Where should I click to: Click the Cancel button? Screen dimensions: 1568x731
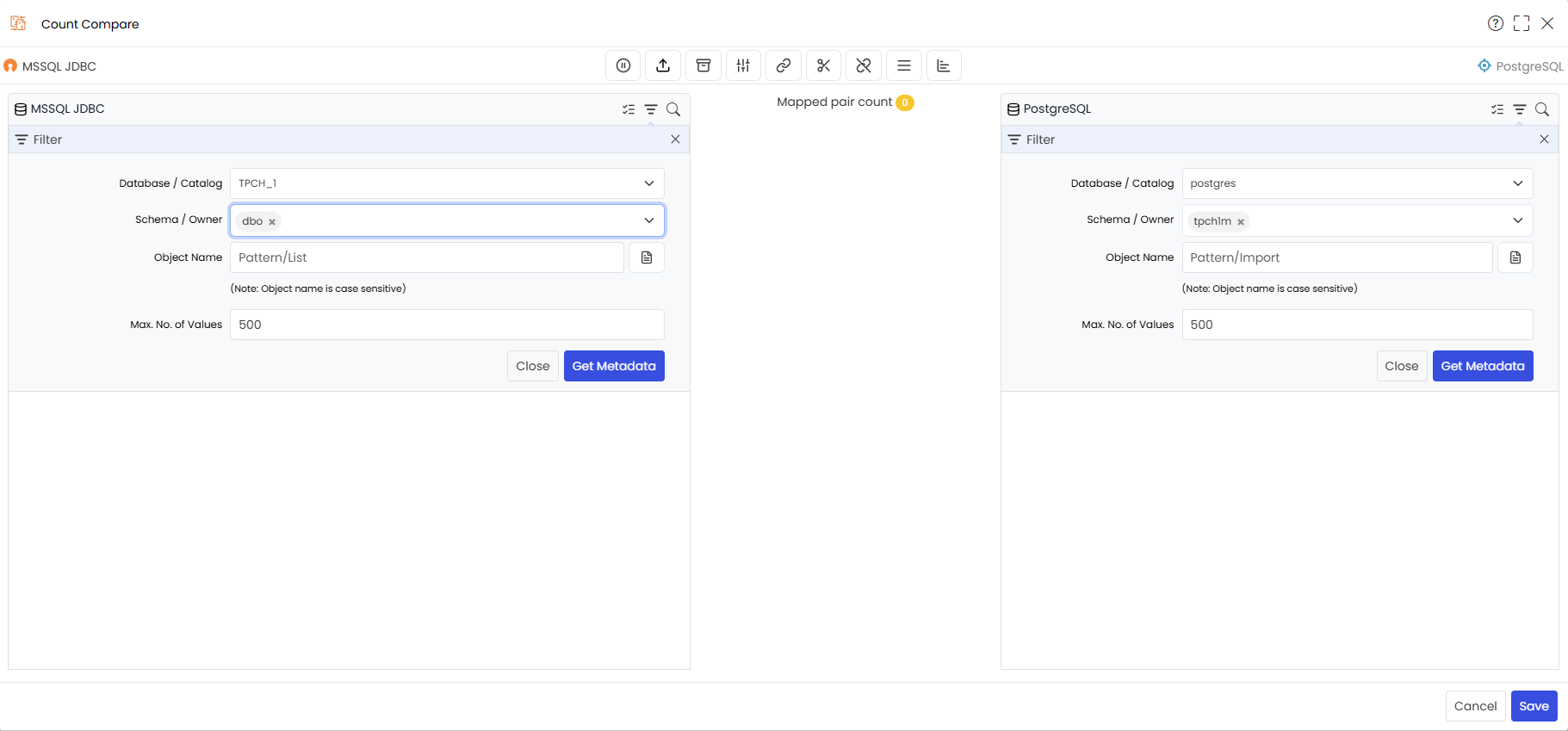click(1476, 706)
